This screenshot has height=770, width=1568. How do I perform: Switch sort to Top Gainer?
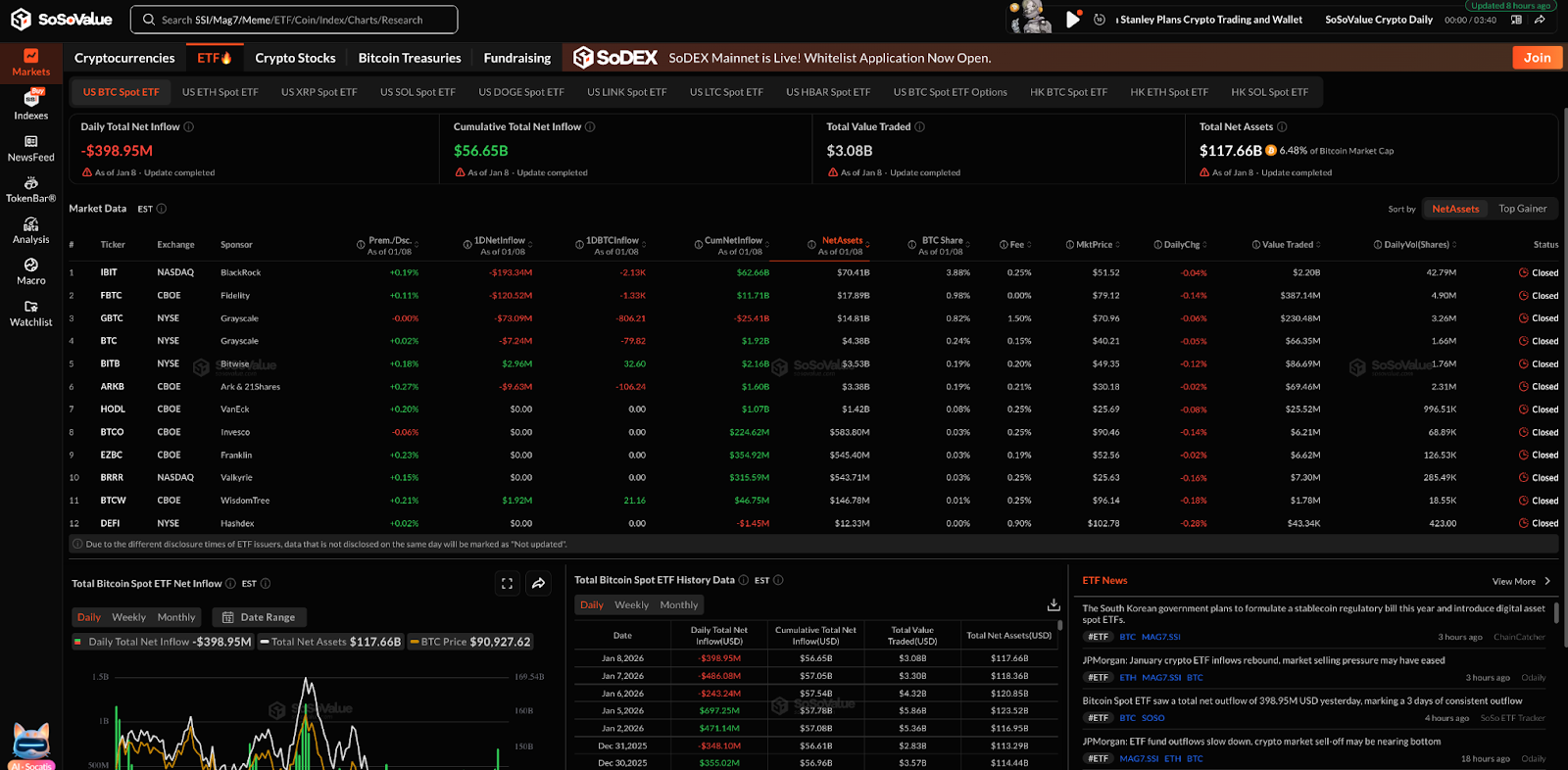[1522, 209]
